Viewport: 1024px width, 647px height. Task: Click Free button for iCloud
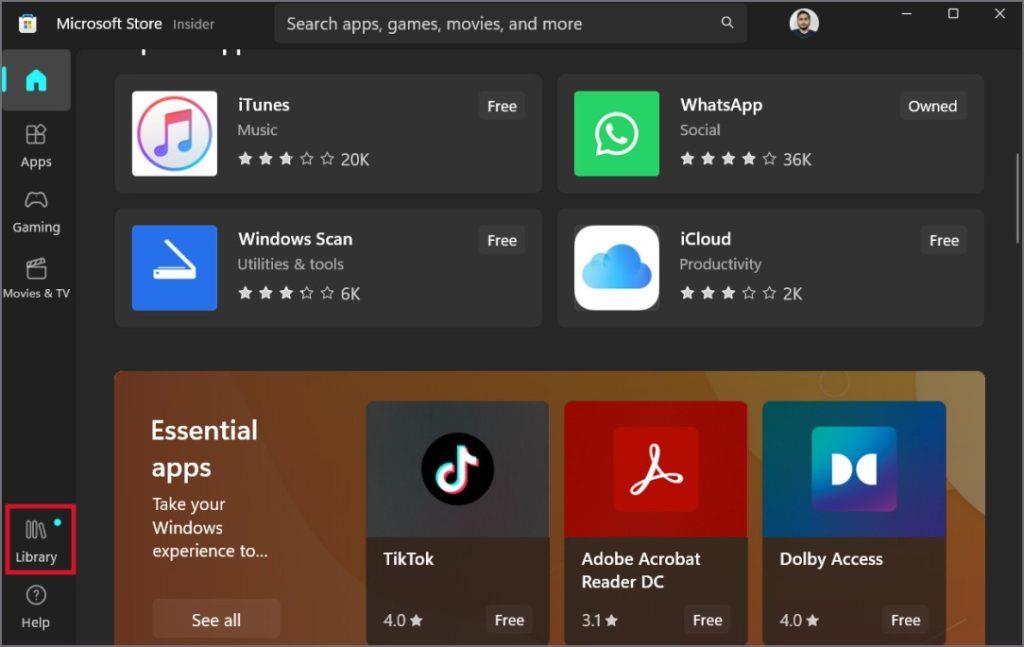pyautogui.click(x=944, y=240)
